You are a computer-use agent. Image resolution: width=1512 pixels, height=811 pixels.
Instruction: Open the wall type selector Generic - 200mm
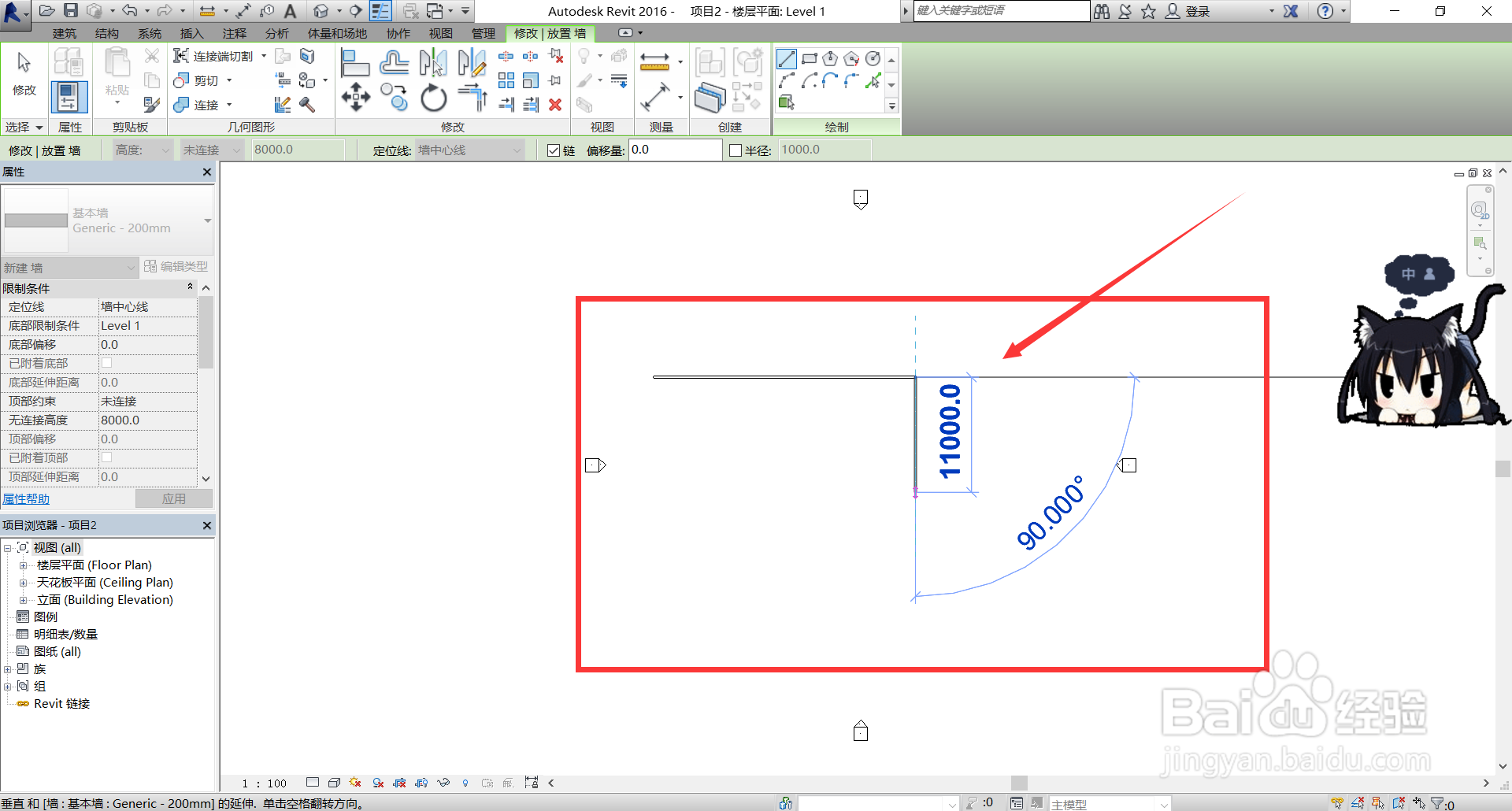(107, 220)
